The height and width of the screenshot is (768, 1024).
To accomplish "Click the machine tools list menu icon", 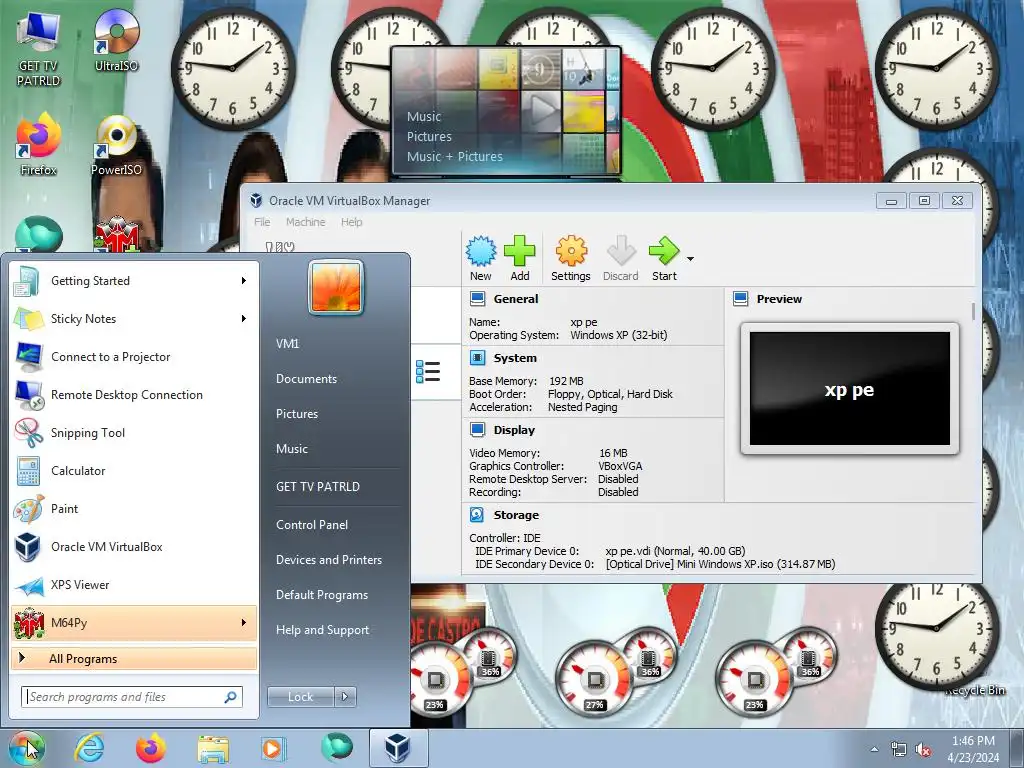I will pyautogui.click(x=428, y=372).
